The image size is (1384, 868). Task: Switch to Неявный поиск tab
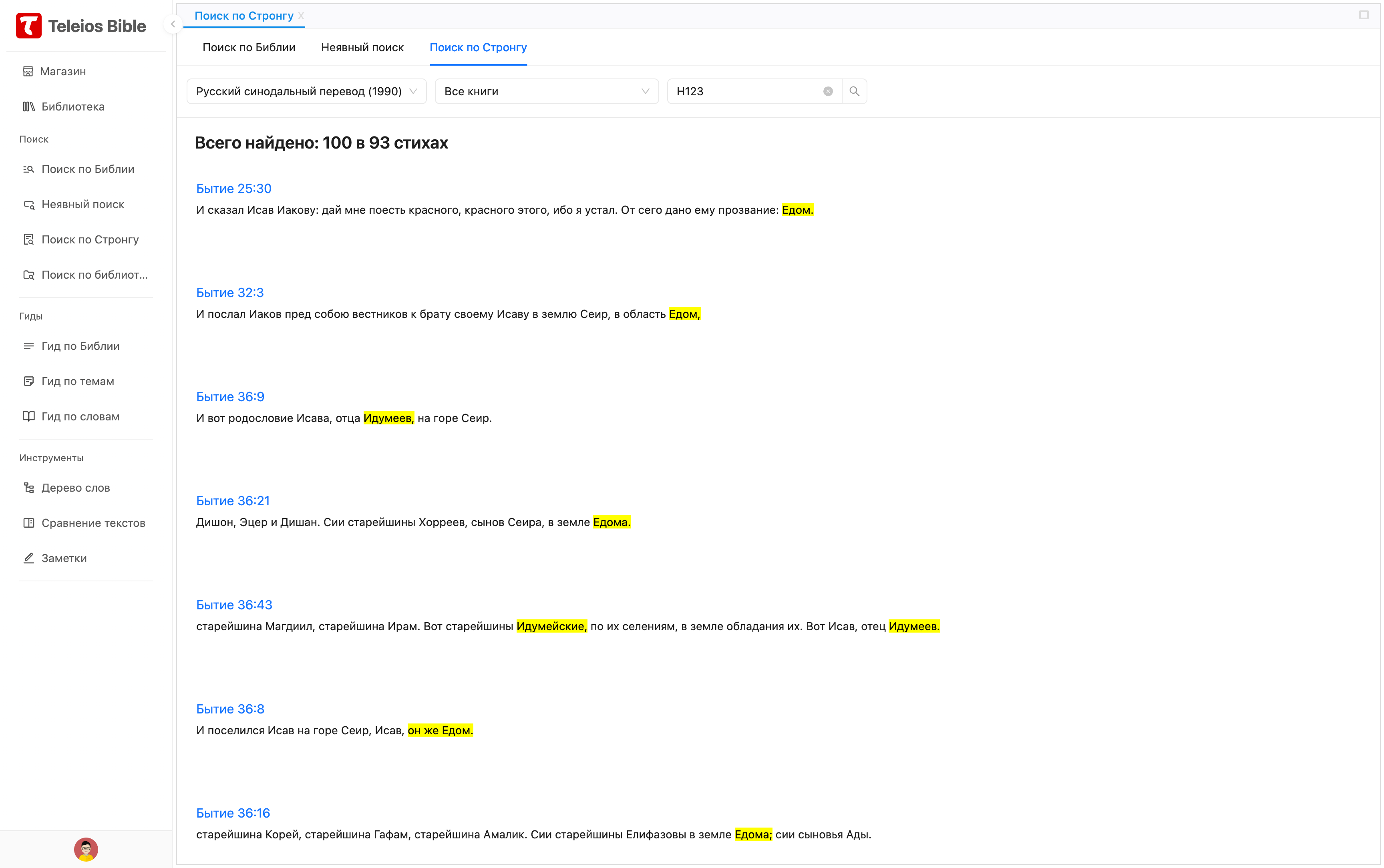362,48
